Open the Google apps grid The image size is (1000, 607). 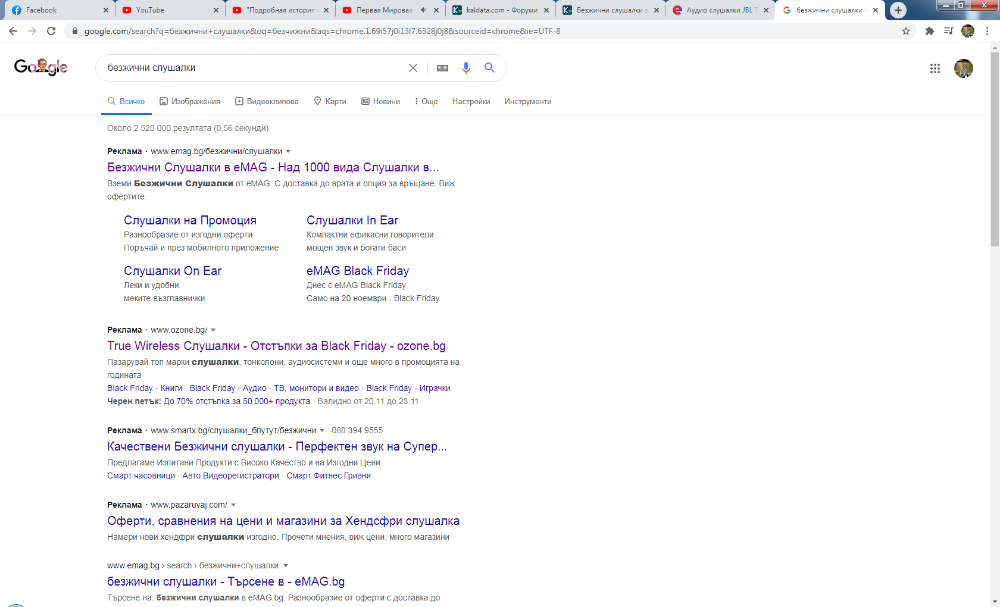coord(935,68)
